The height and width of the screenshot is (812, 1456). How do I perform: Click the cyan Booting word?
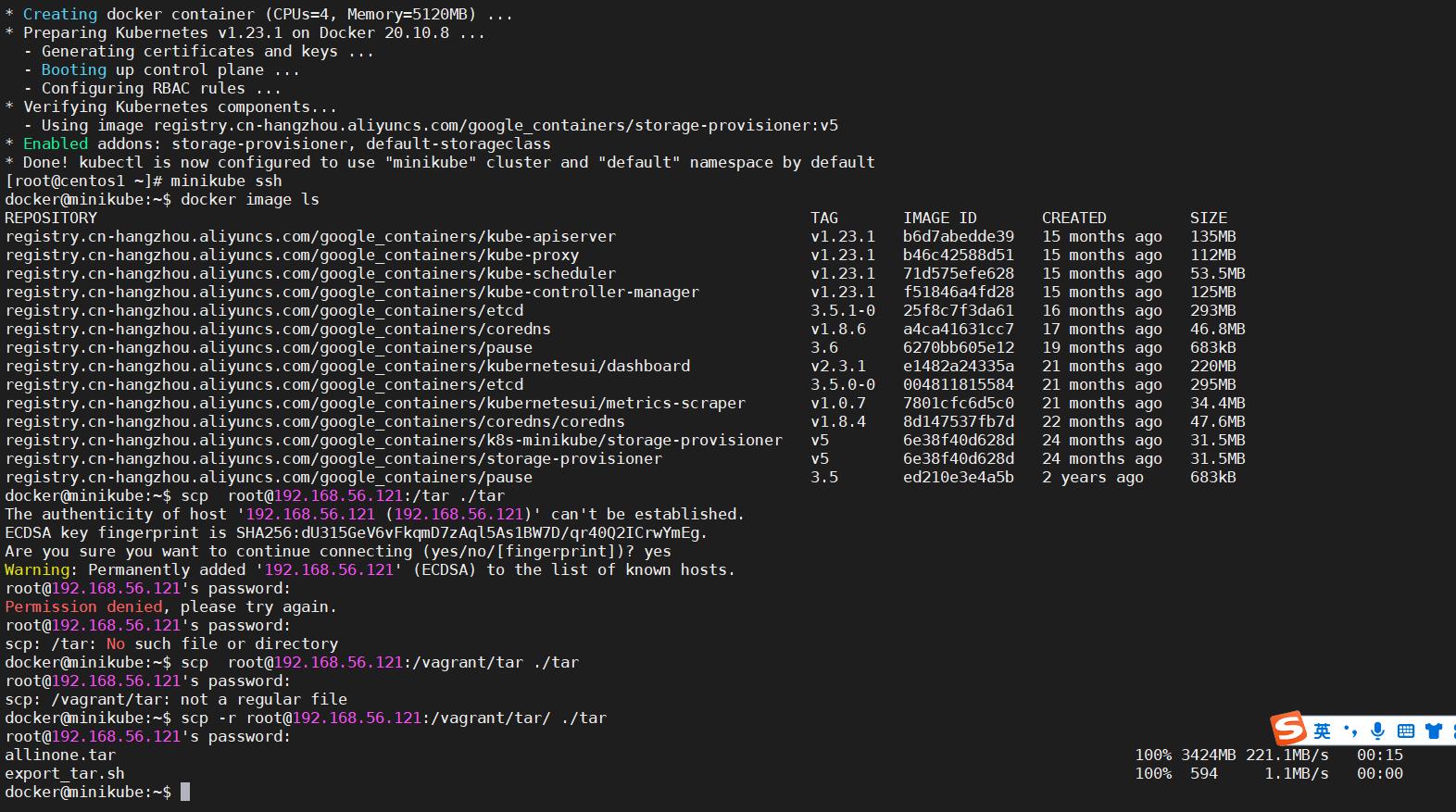74,69
